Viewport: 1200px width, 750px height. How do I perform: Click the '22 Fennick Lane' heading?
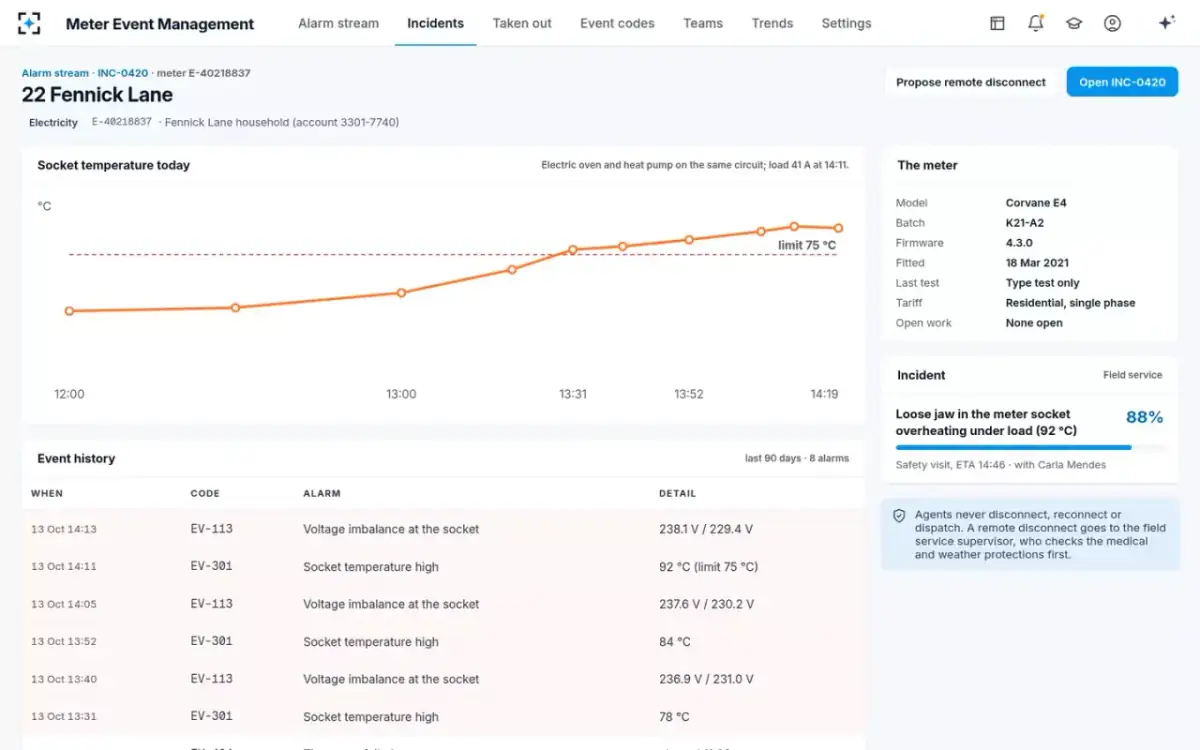pos(97,95)
